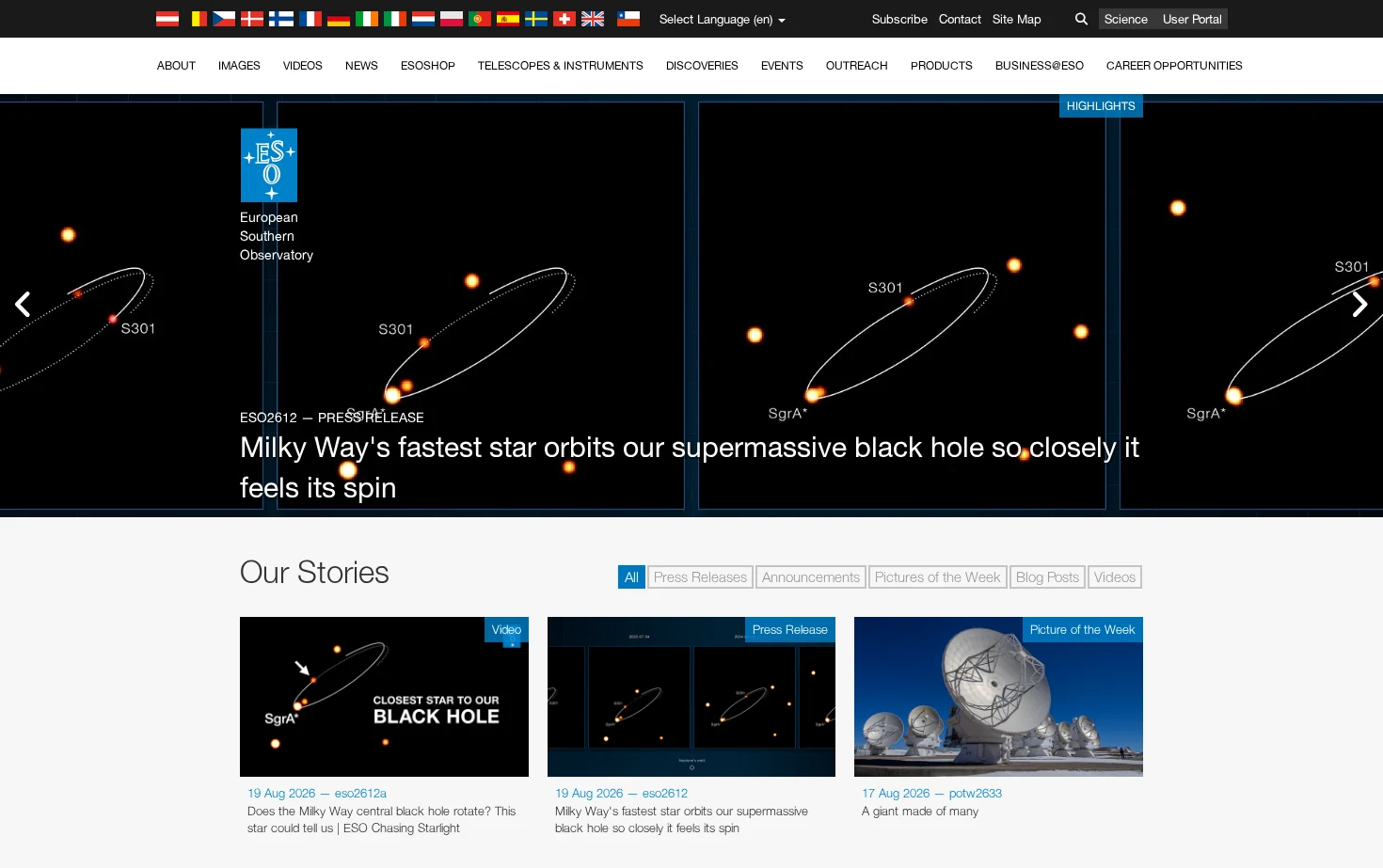
Task: Open the ABOUT menu
Action: [176, 66]
